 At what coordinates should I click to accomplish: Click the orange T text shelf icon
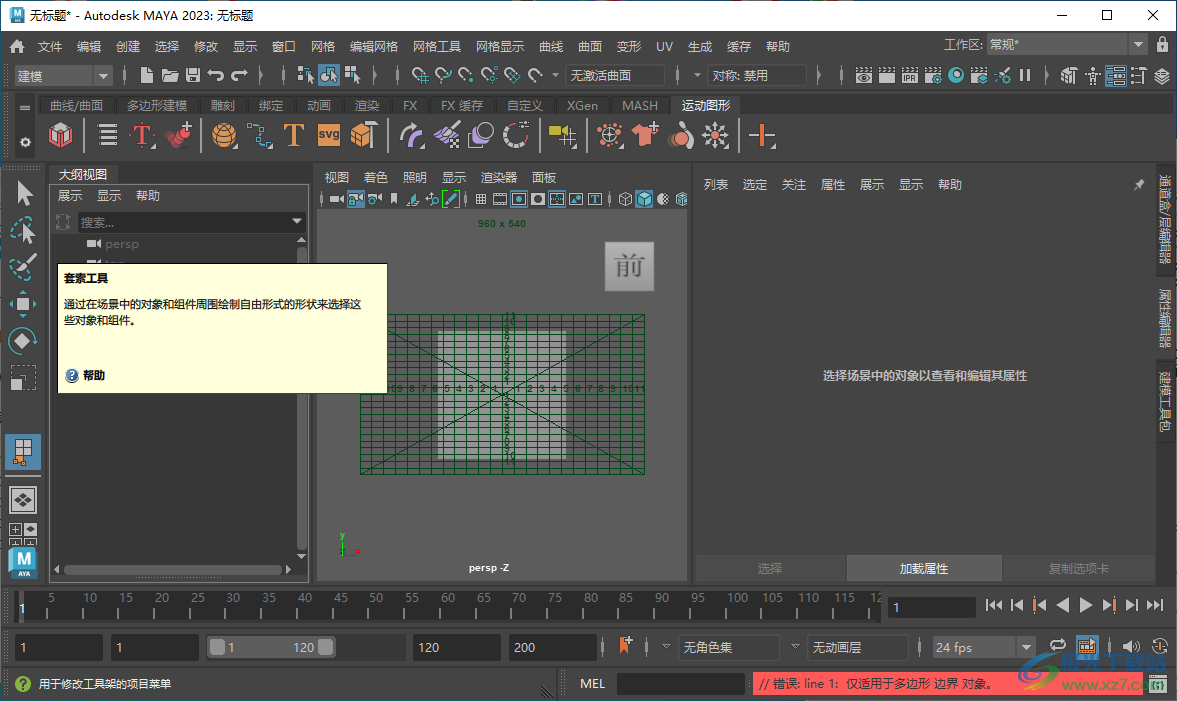pyautogui.click(x=293, y=135)
